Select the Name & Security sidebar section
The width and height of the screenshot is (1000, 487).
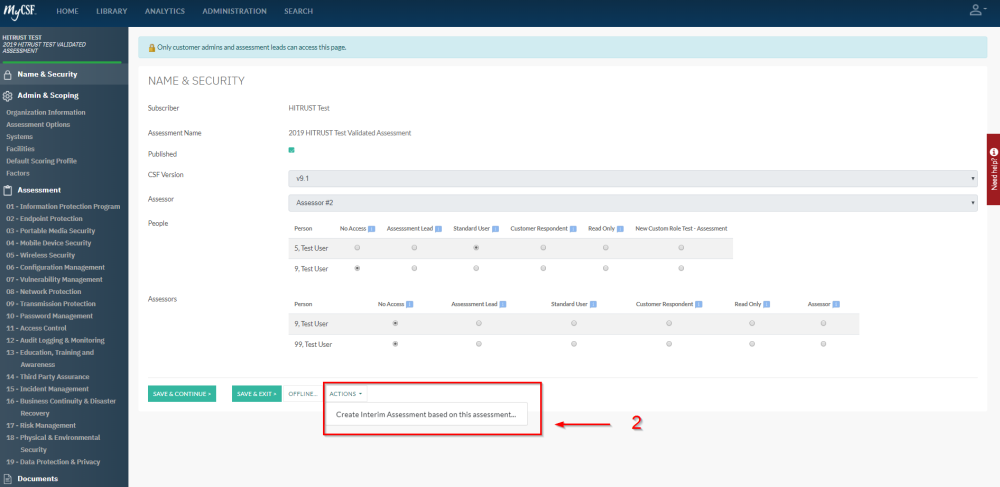click(x=64, y=75)
